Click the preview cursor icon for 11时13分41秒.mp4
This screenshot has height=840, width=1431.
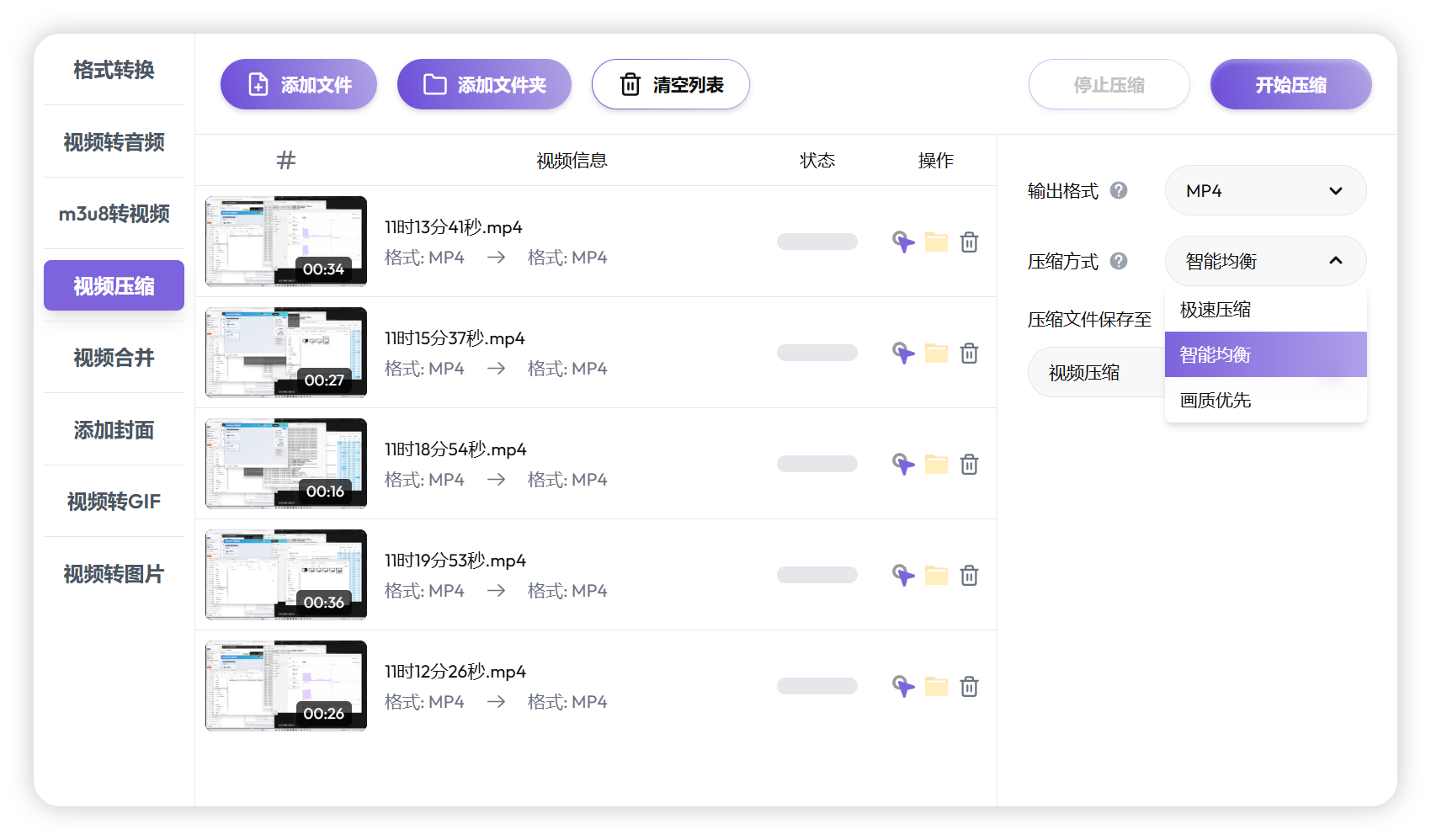point(903,242)
